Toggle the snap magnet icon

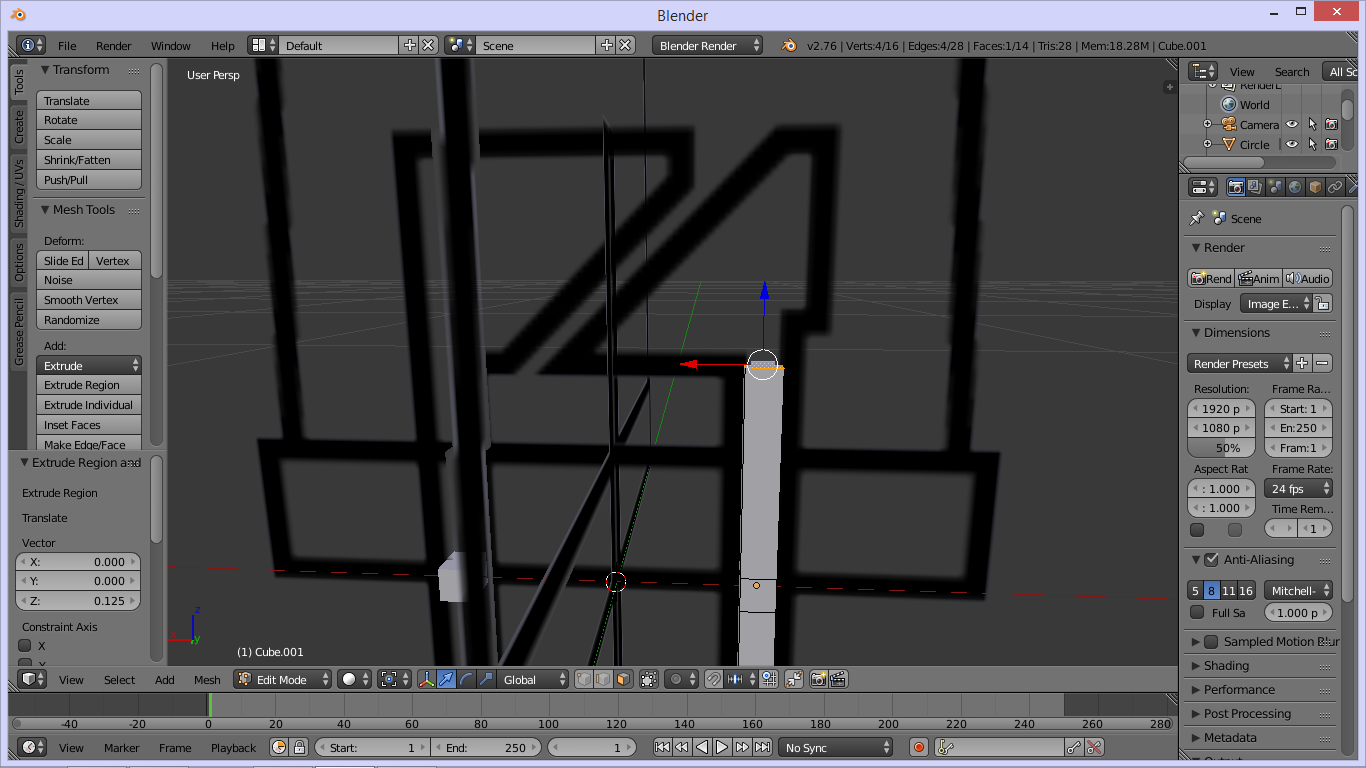click(713, 679)
